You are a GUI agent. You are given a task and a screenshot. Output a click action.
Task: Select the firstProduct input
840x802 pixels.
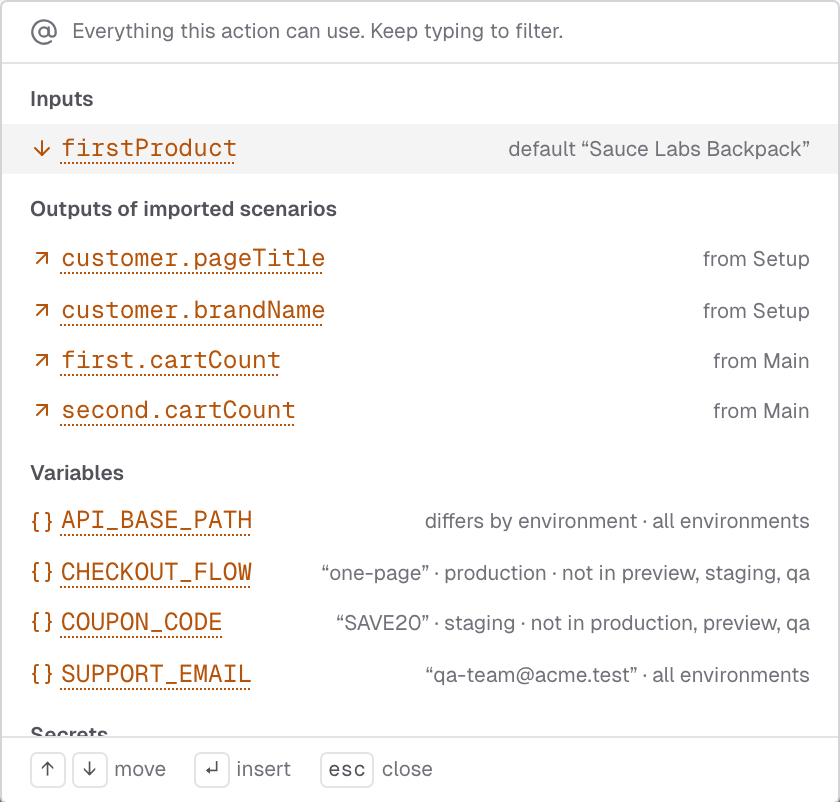(420, 149)
